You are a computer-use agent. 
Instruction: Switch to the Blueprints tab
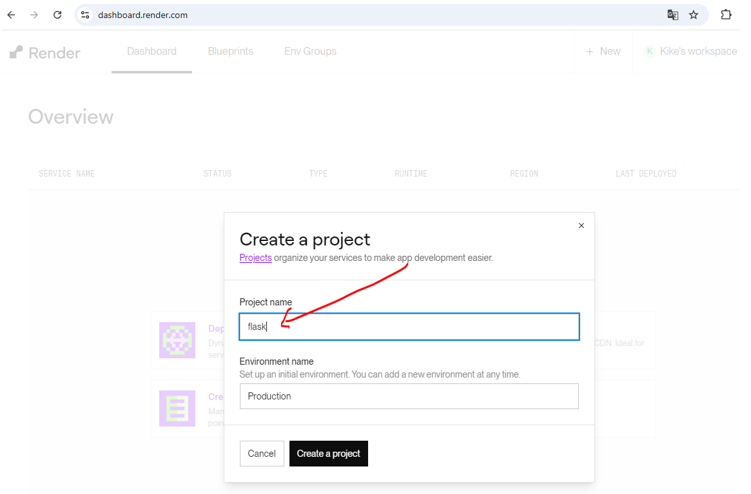point(230,51)
